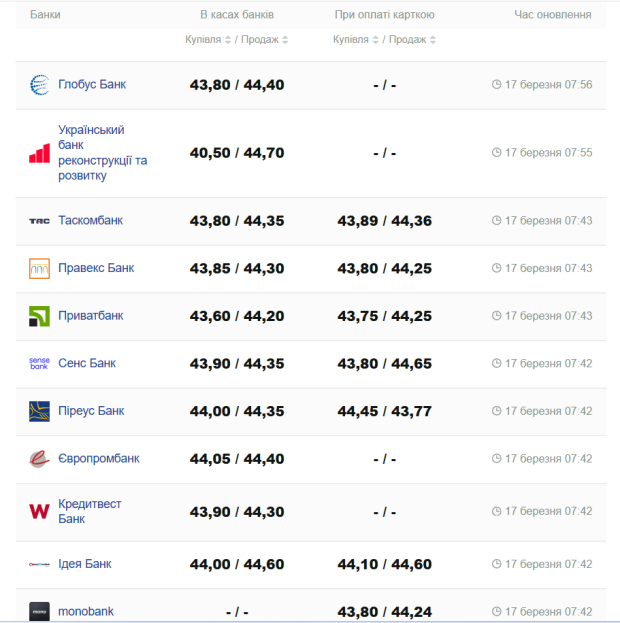This screenshot has height=623, width=620.
Task: Open the Сенс Банк link
Action: coord(87,363)
